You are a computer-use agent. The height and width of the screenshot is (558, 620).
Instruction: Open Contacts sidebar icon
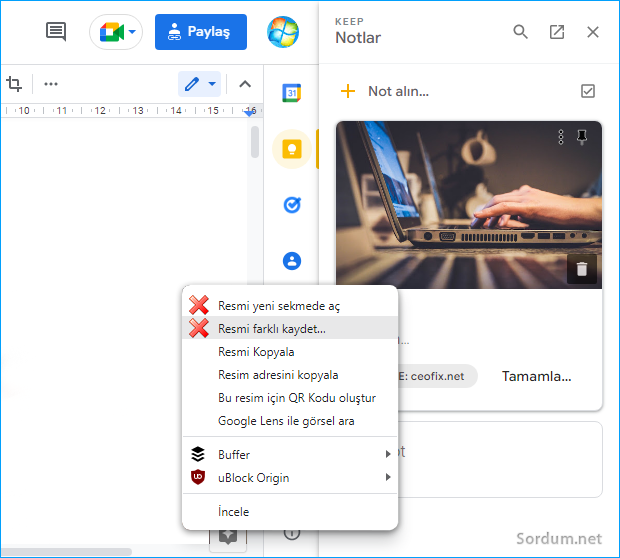point(292,261)
